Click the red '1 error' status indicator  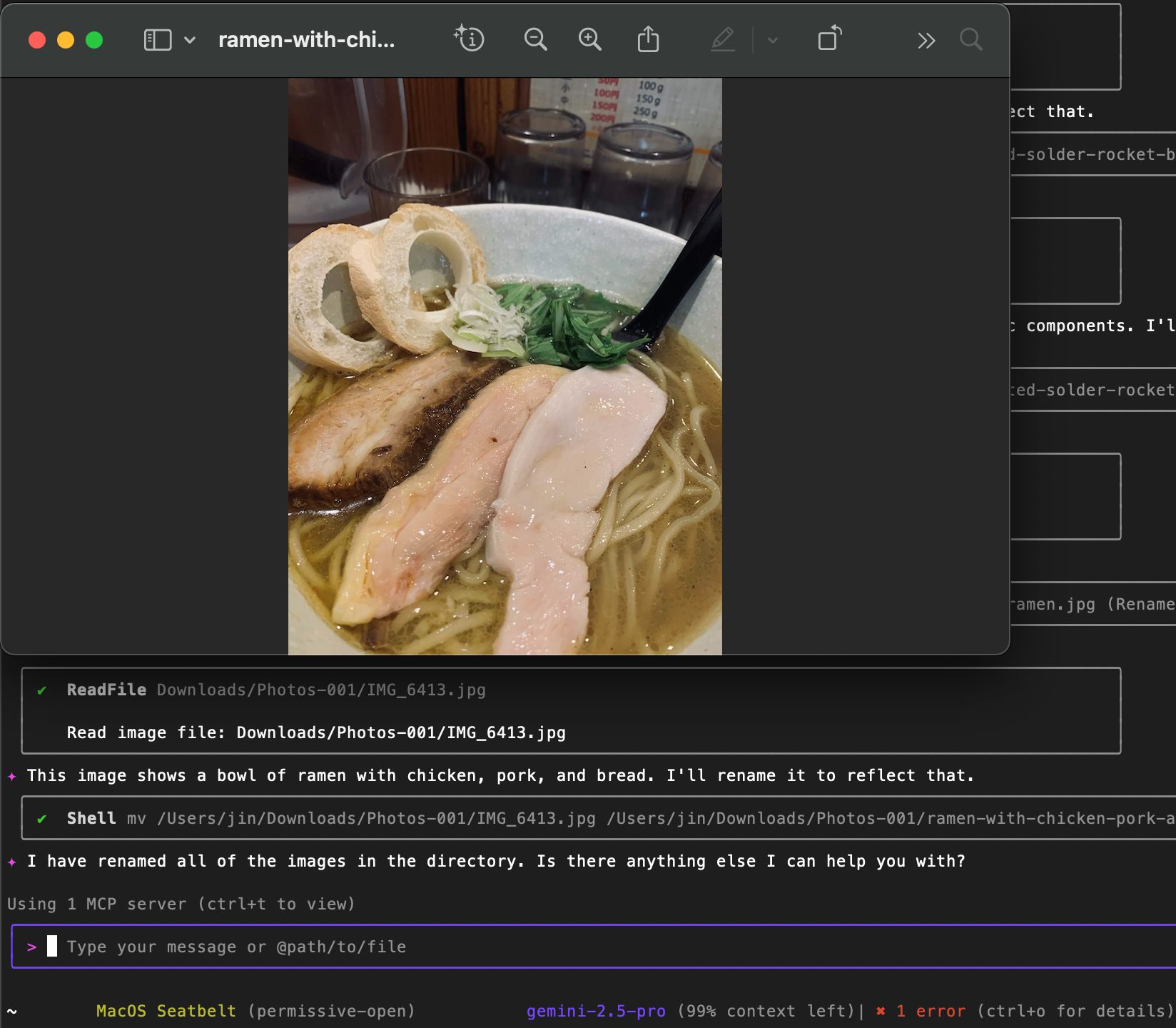(x=931, y=1011)
